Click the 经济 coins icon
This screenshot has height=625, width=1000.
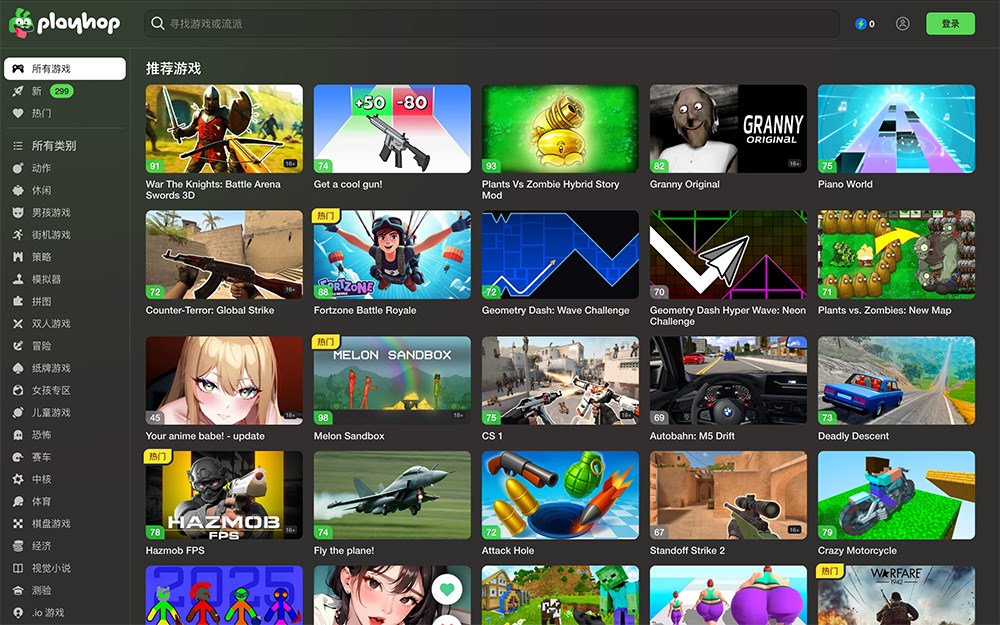18,546
